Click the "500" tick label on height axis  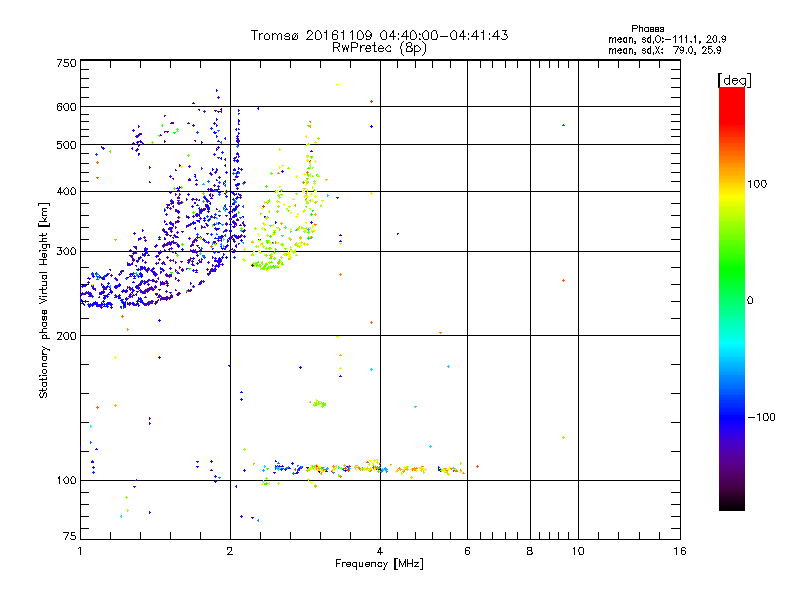[x=66, y=145]
